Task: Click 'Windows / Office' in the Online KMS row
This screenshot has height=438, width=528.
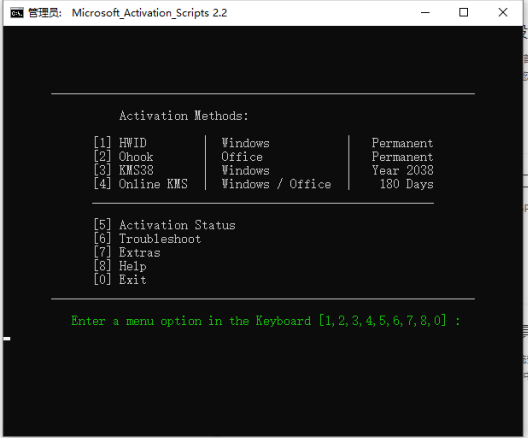Action: pyautogui.click(x=276, y=184)
